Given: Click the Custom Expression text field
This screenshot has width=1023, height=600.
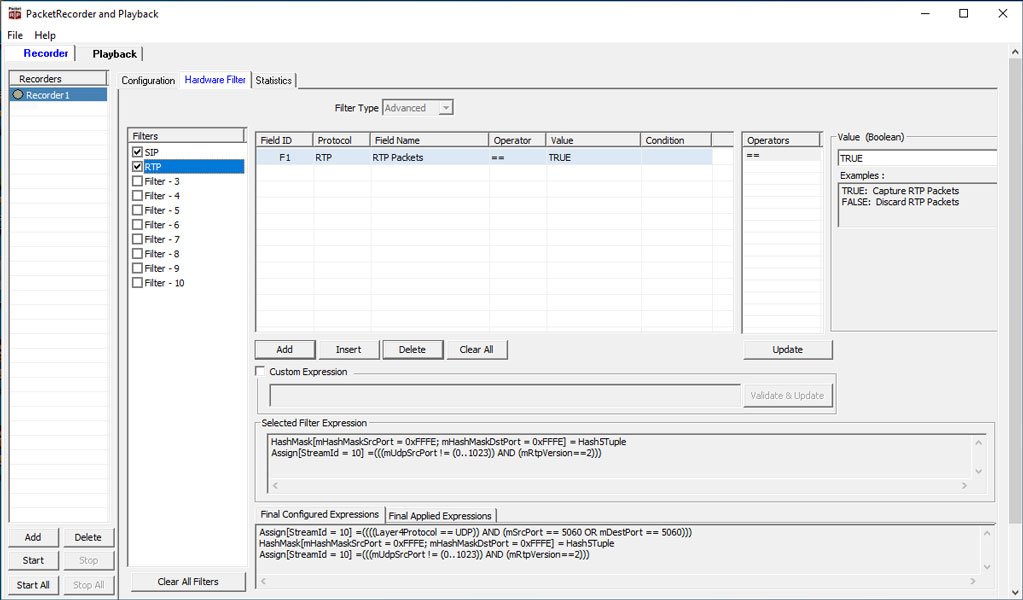Looking at the screenshot, I should [x=505, y=395].
